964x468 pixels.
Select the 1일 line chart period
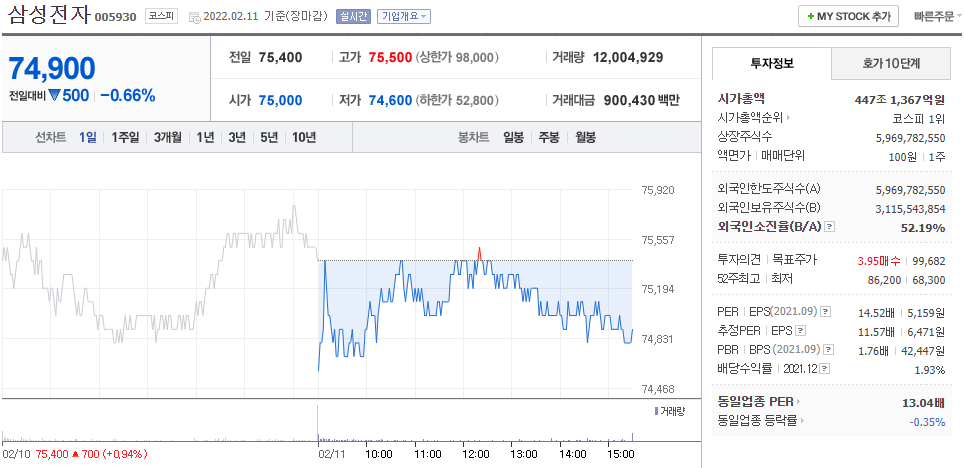point(87,137)
